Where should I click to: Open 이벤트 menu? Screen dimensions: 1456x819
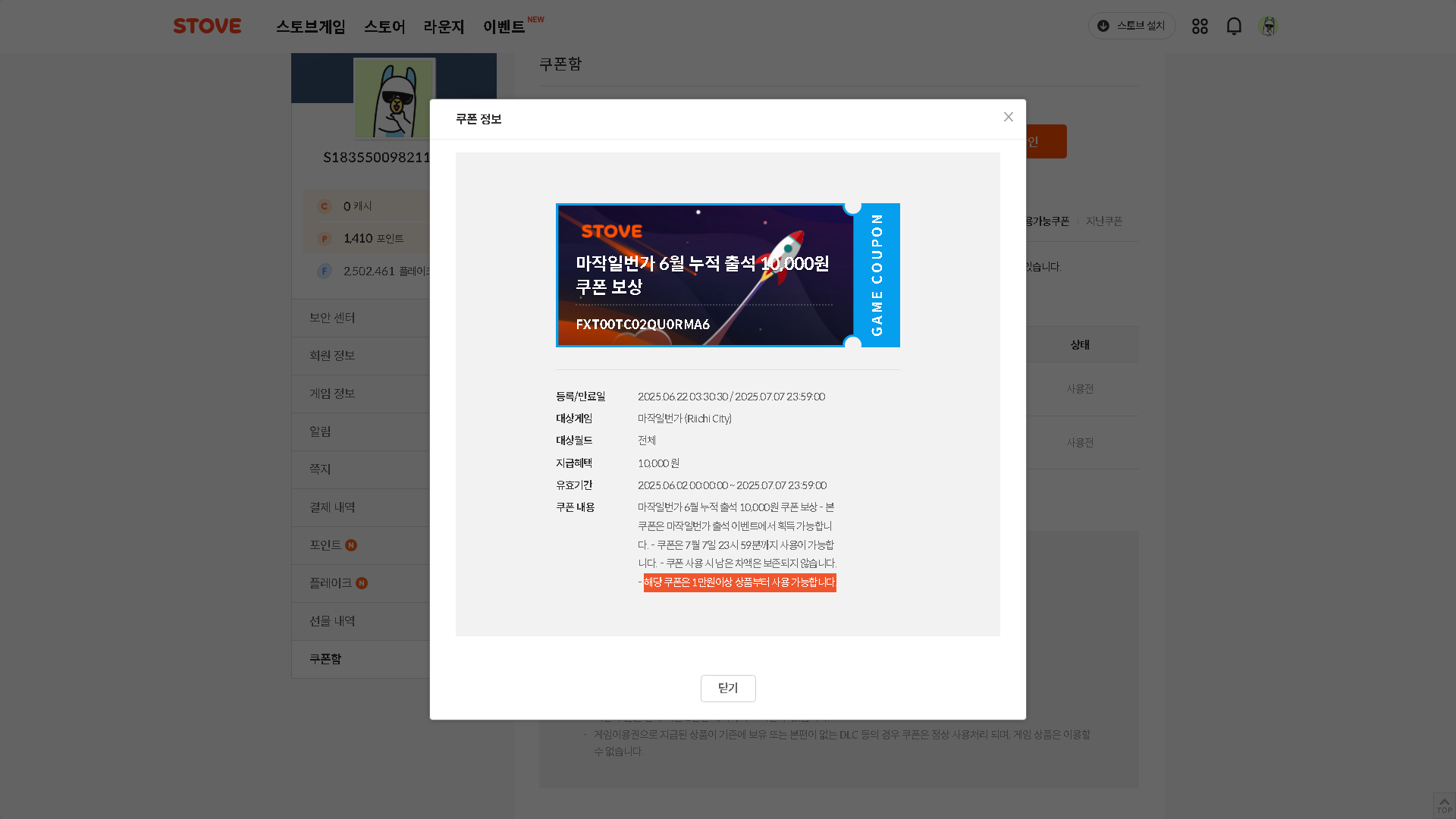(504, 27)
